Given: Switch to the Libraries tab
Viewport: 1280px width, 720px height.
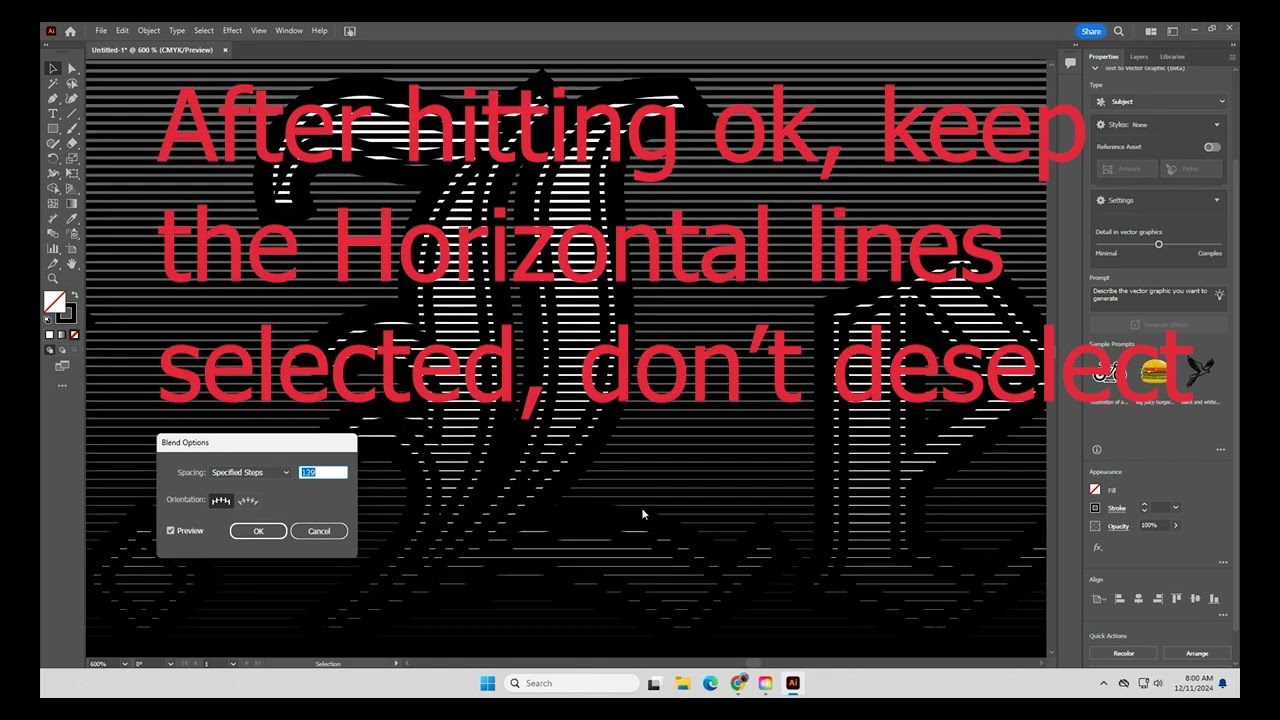Looking at the screenshot, I should [1172, 57].
